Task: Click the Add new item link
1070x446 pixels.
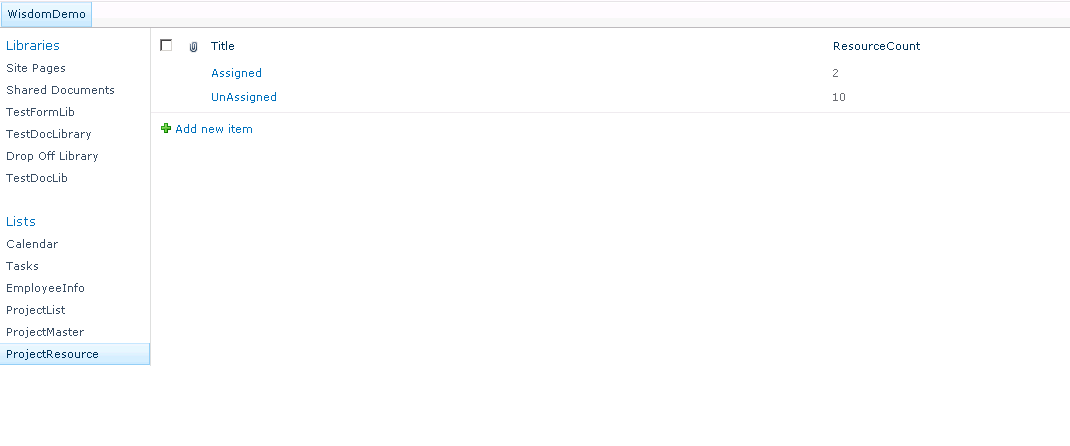Action: point(214,129)
